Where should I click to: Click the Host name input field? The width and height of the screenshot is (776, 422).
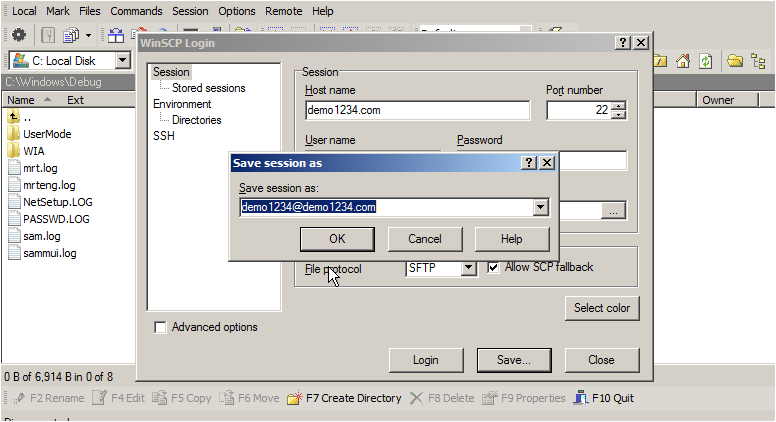(x=418, y=110)
